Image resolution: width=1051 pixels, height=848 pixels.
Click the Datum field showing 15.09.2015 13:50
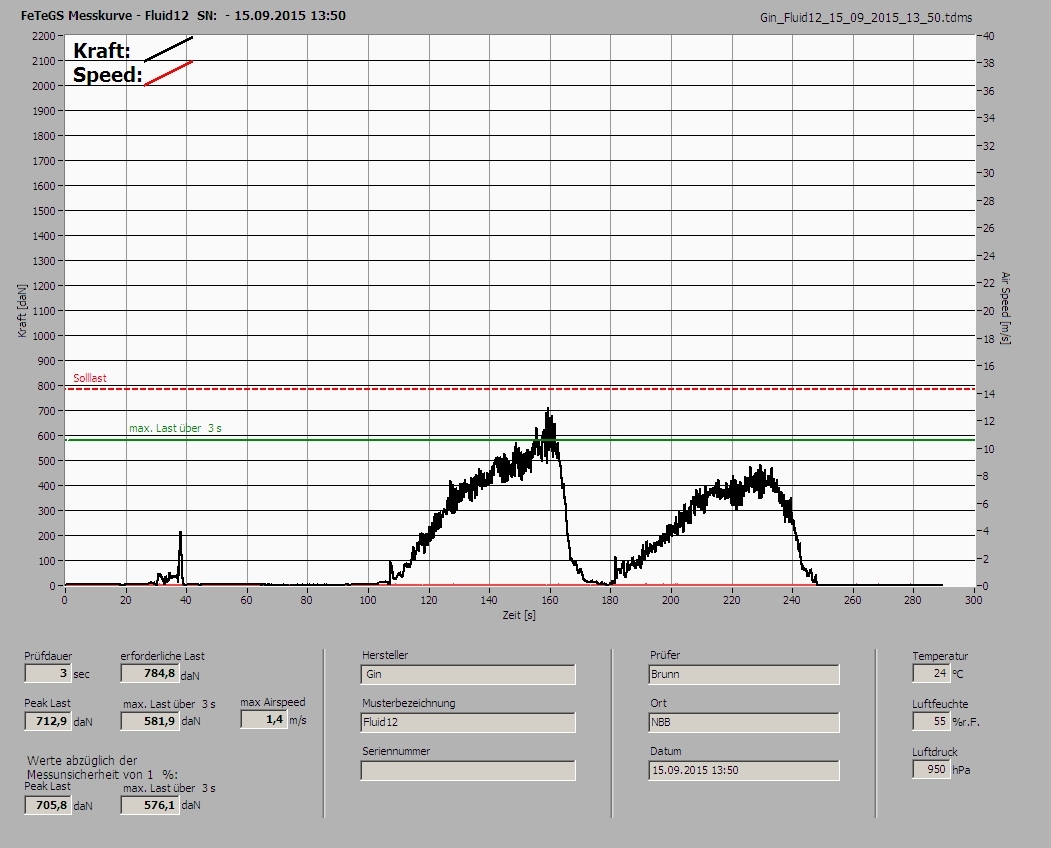pyautogui.click(x=744, y=771)
